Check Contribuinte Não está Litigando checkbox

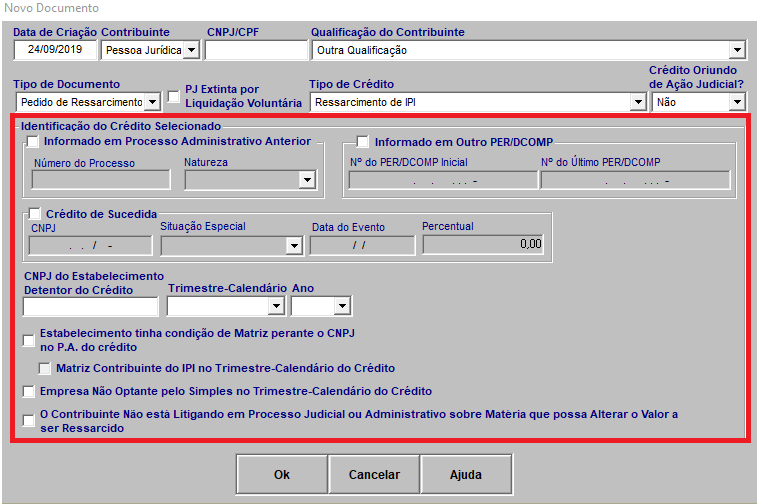pos(29,421)
